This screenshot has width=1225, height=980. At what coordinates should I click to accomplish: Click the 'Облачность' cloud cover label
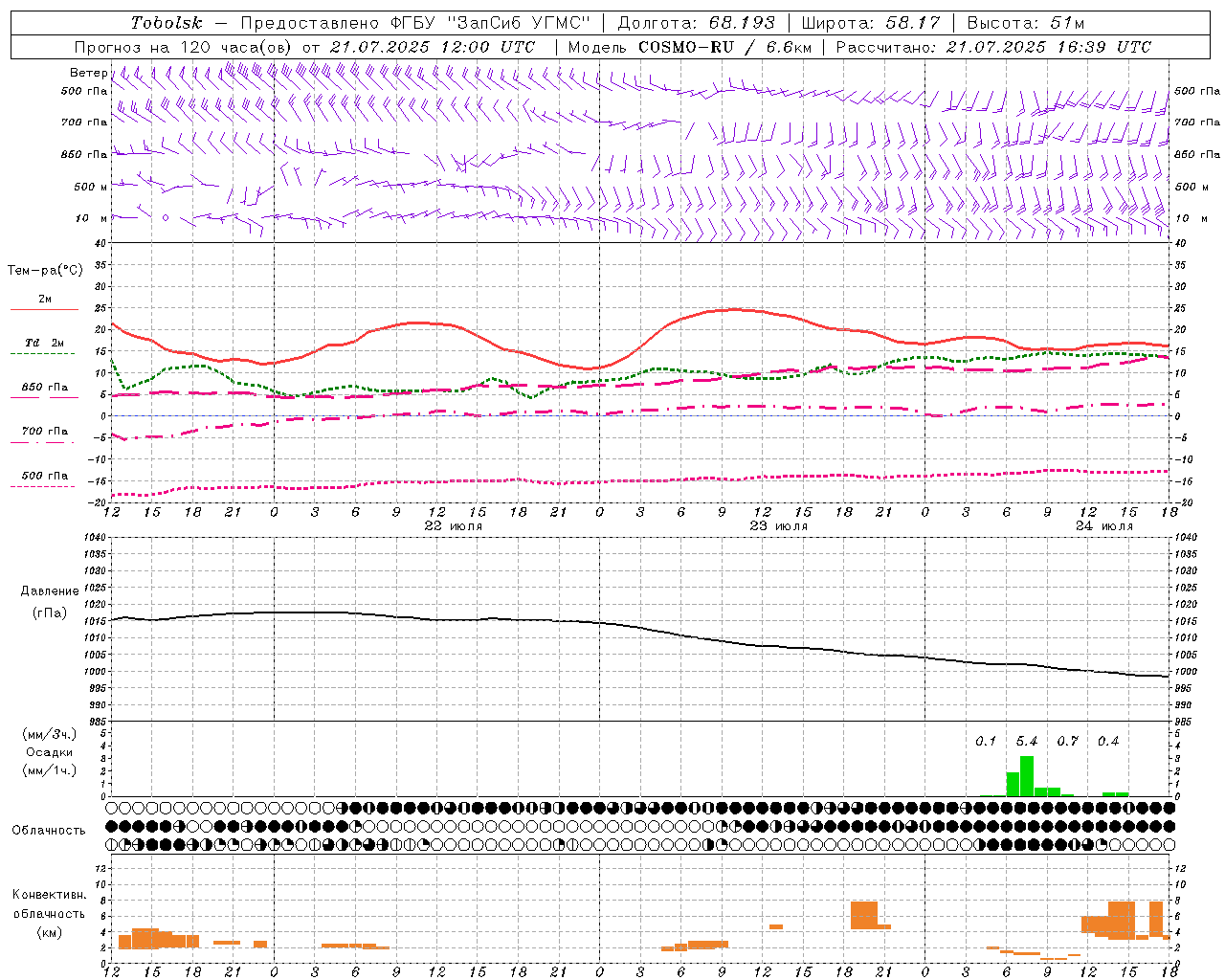pyautogui.click(x=49, y=831)
